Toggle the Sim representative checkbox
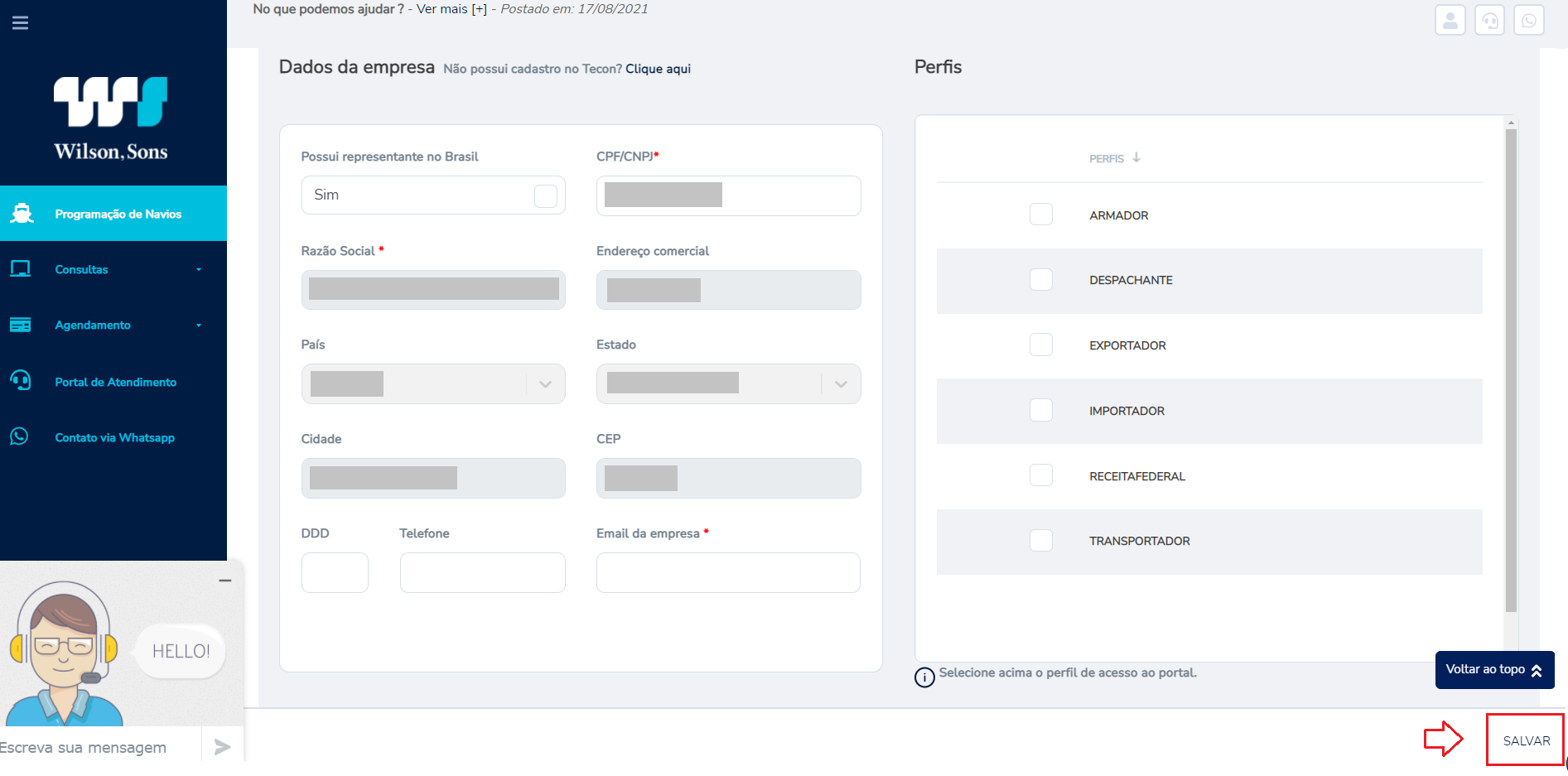The height and width of the screenshot is (776, 1568). (546, 196)
